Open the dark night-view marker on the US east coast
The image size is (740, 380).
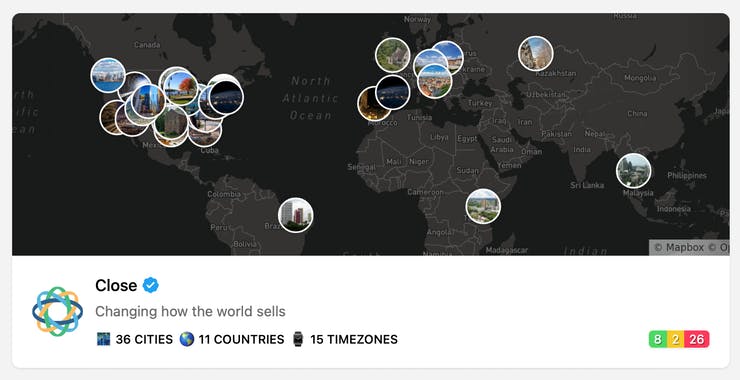click(x=226, y=97)
